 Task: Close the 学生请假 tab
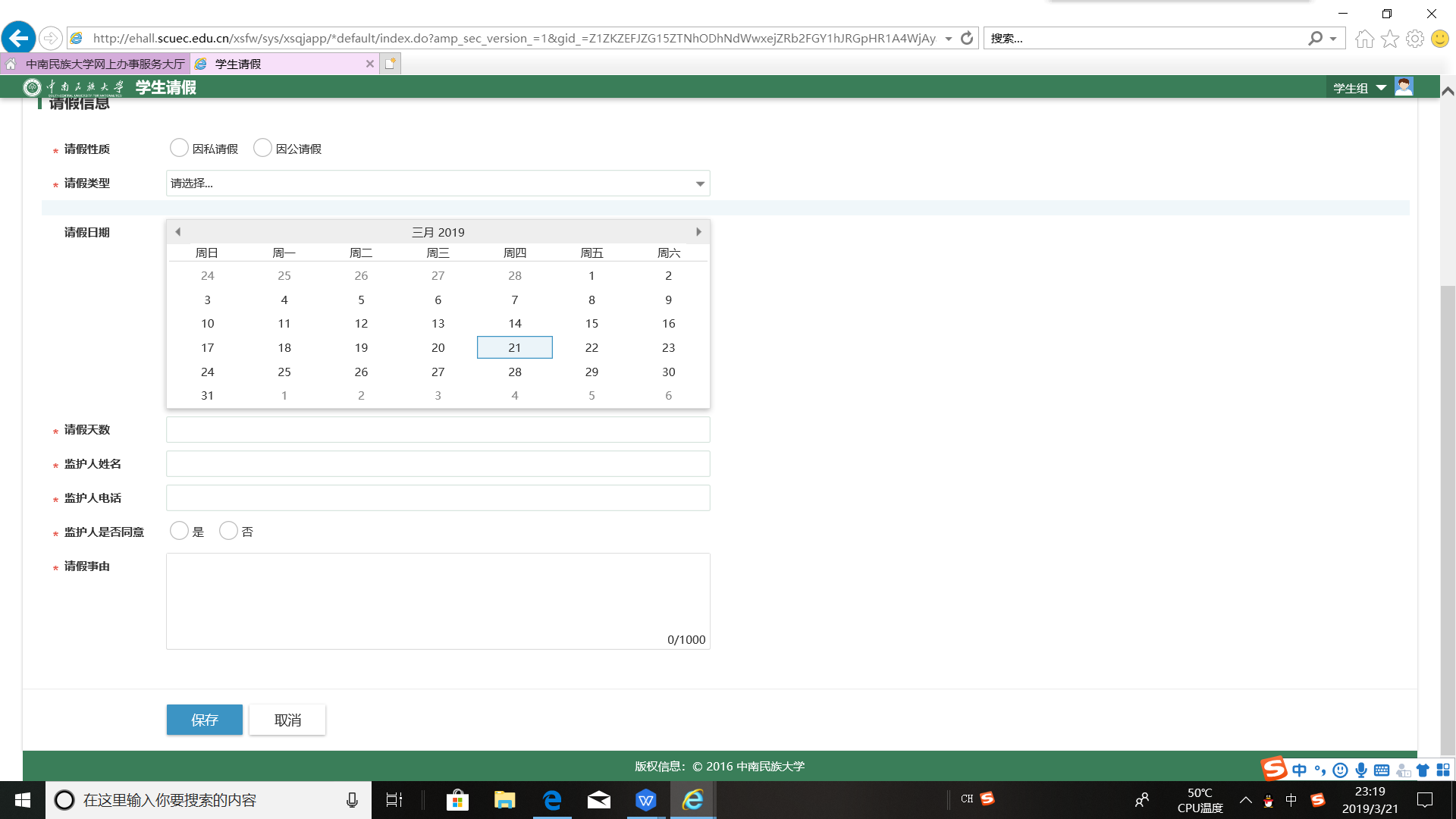370,64
